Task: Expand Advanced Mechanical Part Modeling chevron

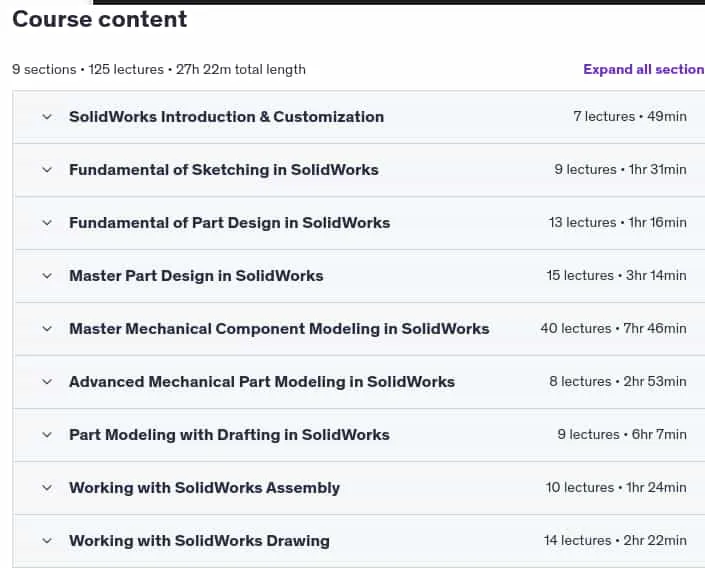Action: pos(47,382)
